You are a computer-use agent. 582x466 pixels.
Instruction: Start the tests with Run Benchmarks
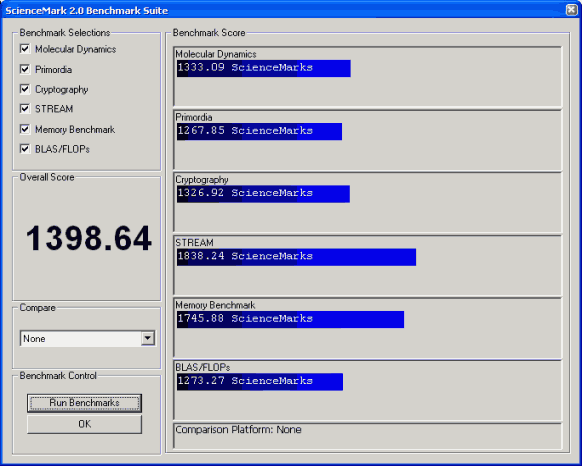[84, 403]
